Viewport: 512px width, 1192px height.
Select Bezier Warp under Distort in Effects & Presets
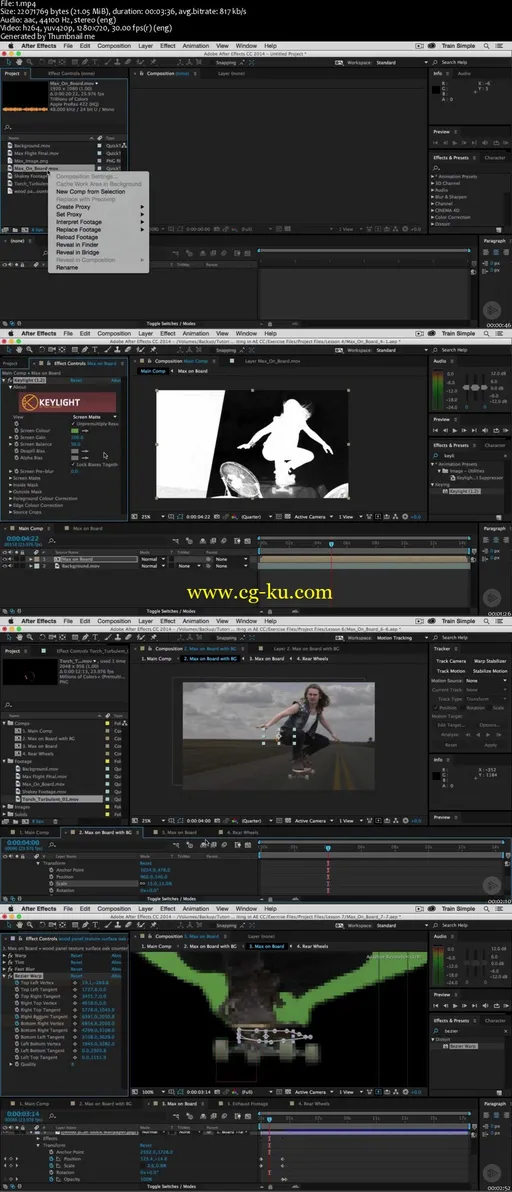pyautogui.click(x=463, y=1046)
